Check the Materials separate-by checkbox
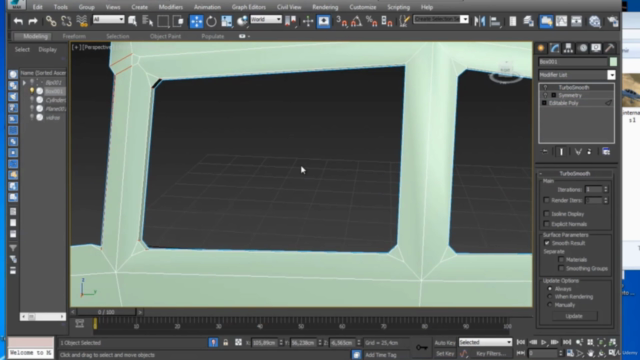The width and height of the screenshot is (640, 360). 561,260
